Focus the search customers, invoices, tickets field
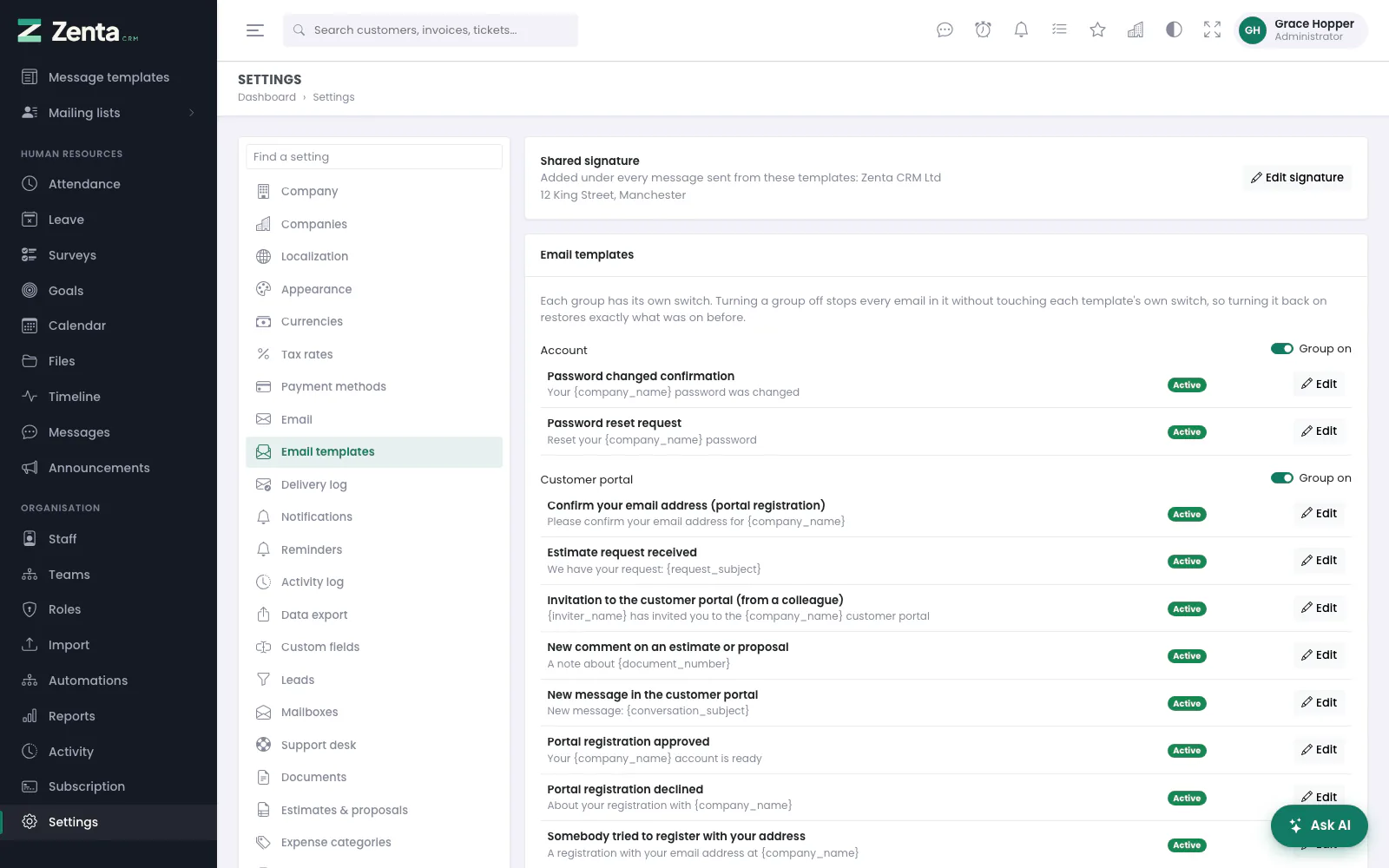 coord(431,30)
